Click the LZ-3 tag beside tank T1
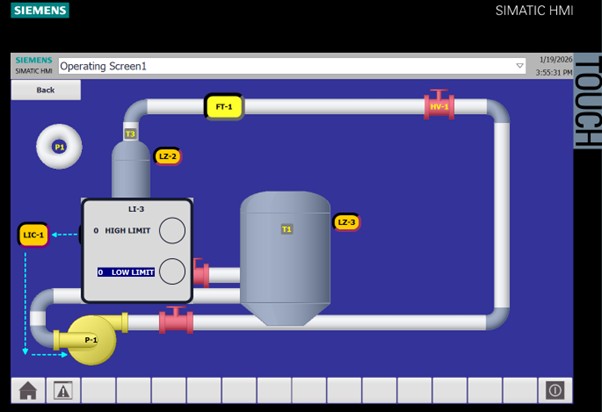The image size is (602, 412). 346,222
